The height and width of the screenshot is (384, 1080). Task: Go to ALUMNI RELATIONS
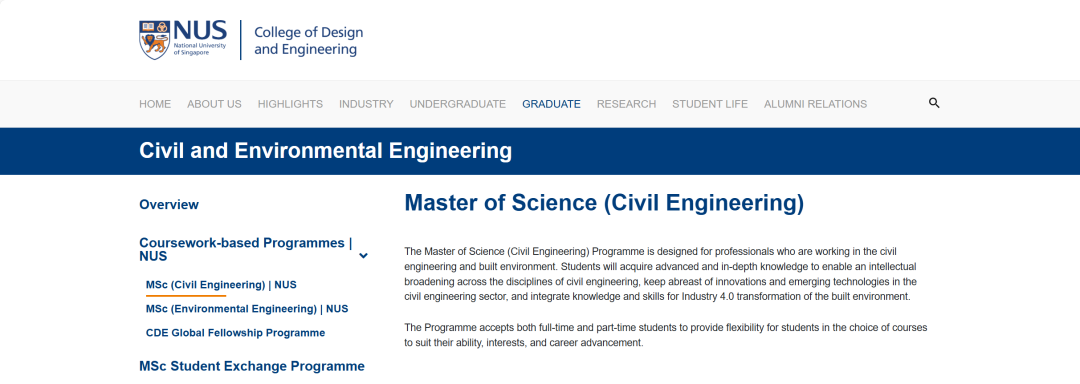tap(815, 104)
